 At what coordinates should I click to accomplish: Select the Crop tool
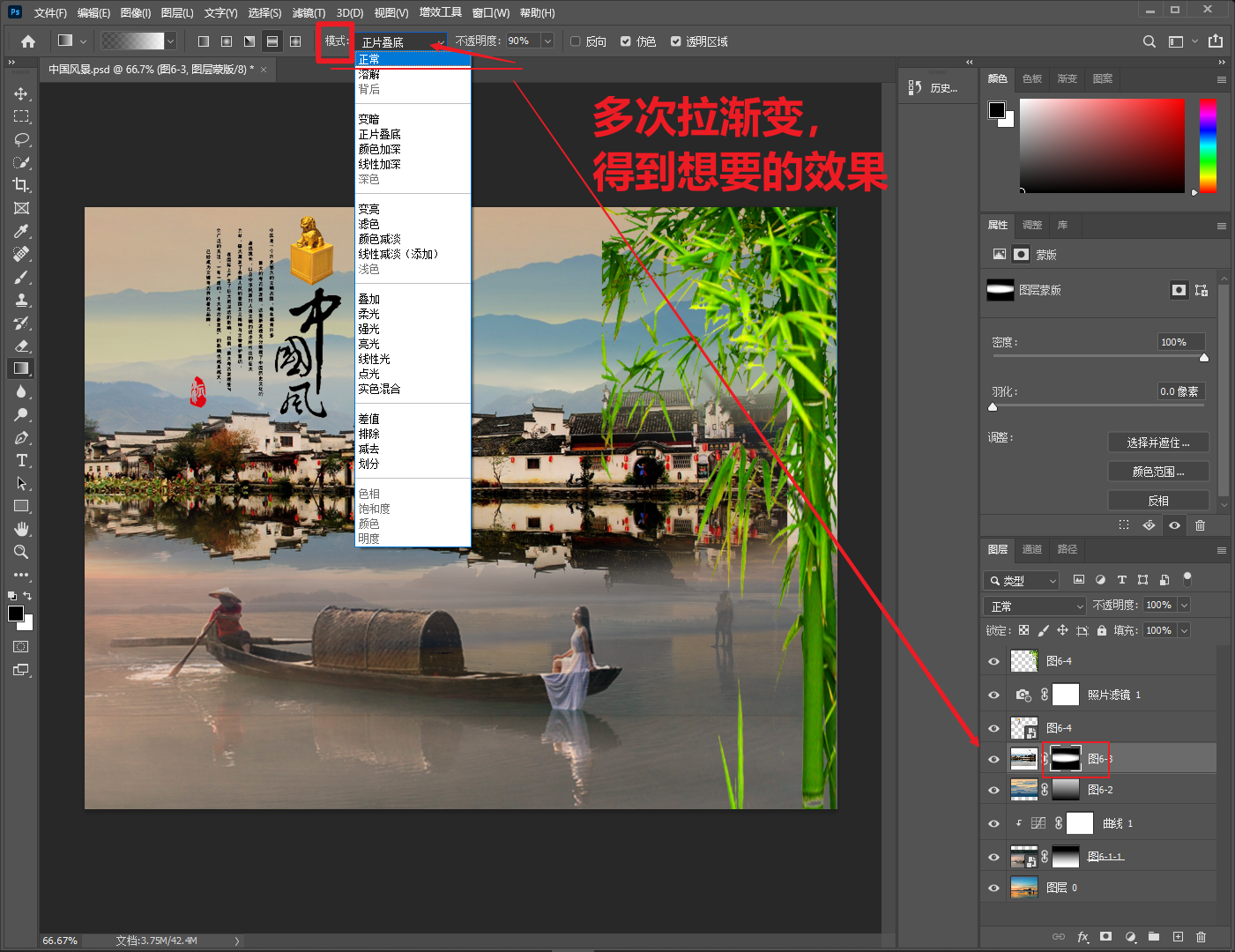21,185
